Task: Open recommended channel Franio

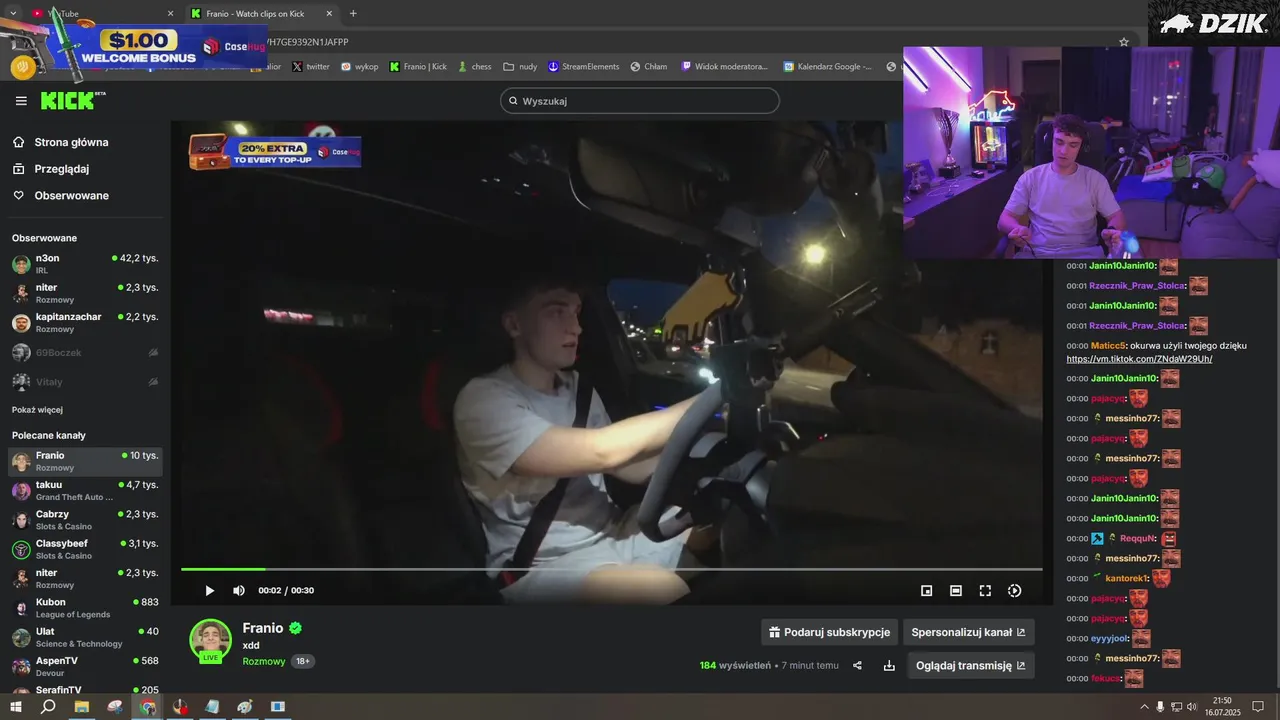Action: (85, 461)
